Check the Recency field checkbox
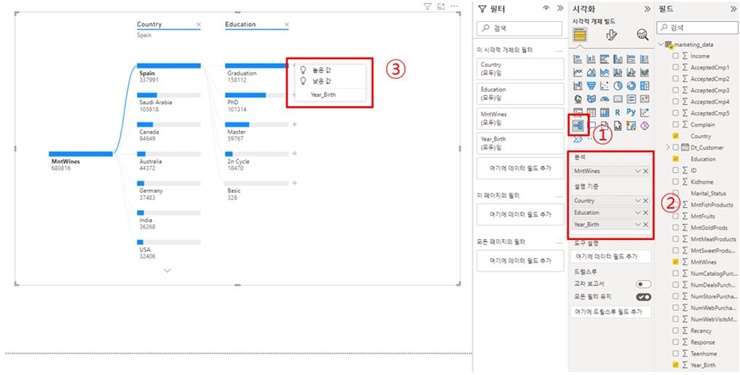Viewport: 740px width, 375px height. pyautogui.click(x=675, y=331)
